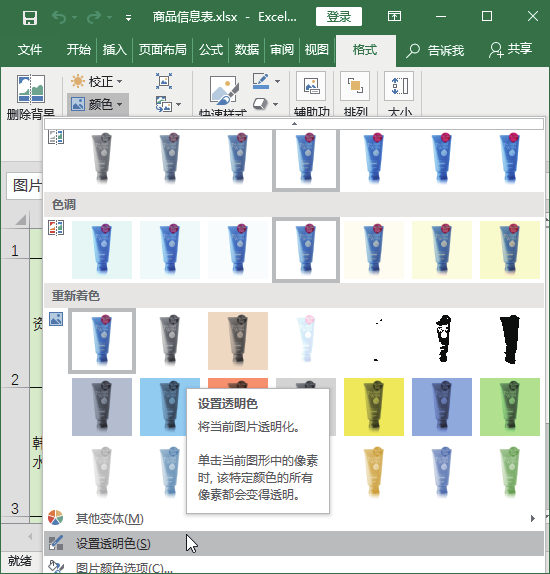Click the Login (登录) button
Image resolution: width=550 pixels, height=574 pixels.
click(339, 16)
